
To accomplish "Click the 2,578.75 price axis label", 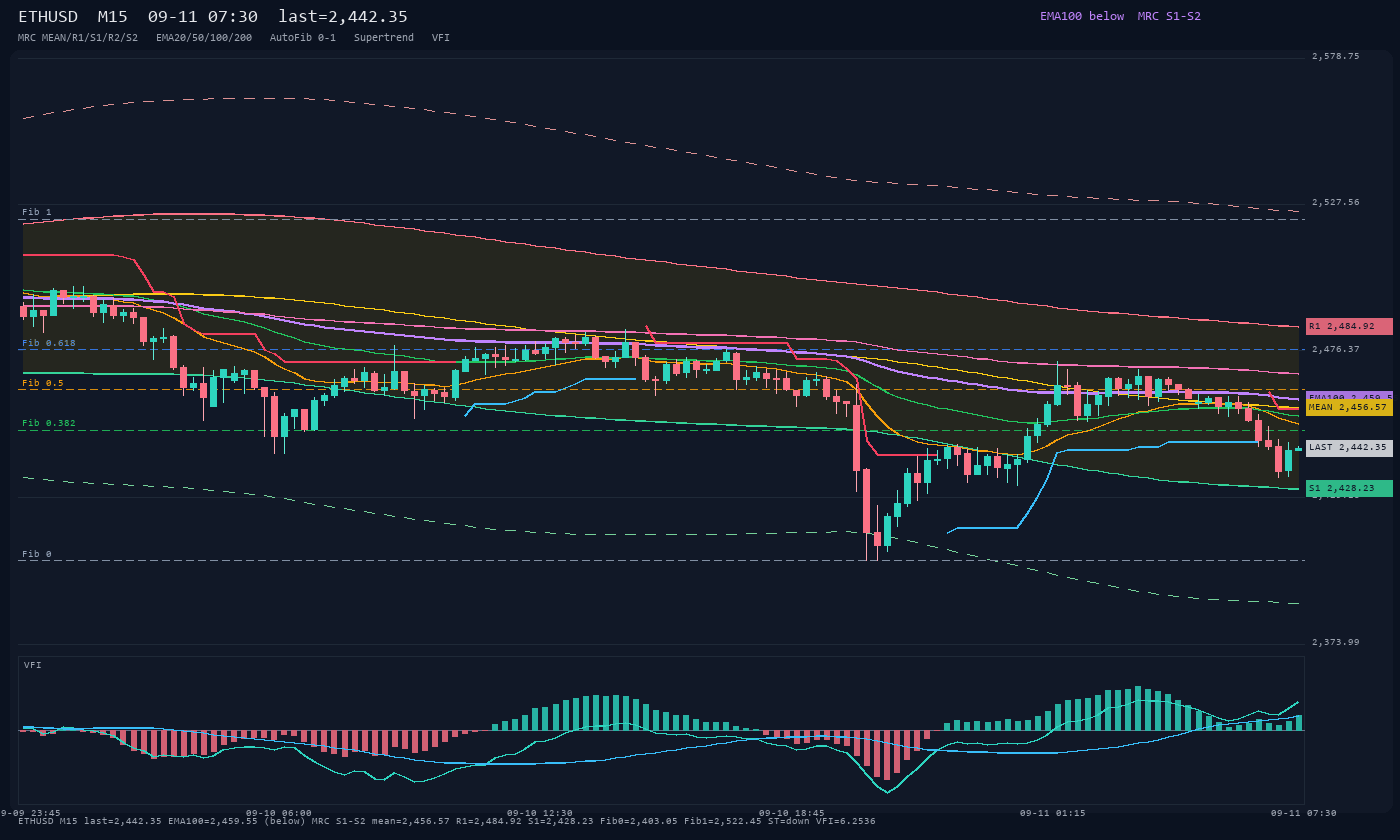I will (1336, 57).
